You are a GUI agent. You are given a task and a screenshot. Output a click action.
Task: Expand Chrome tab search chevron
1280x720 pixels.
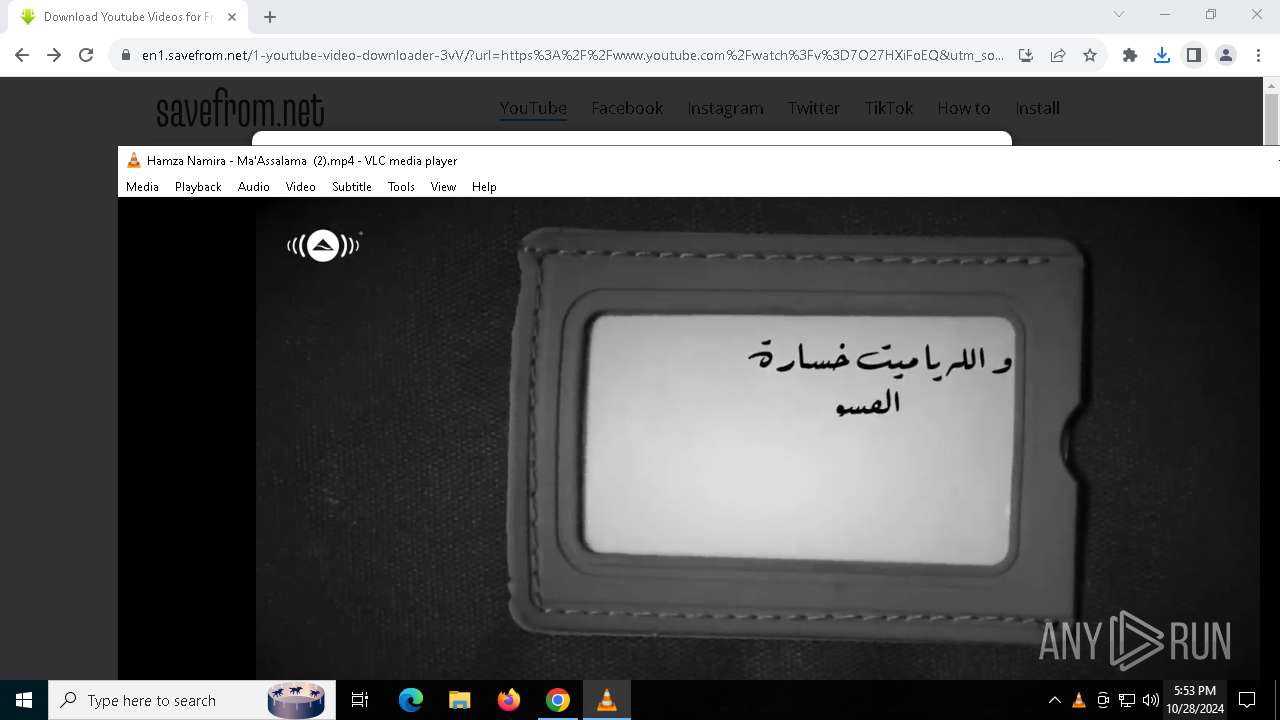coord(1119,14)
